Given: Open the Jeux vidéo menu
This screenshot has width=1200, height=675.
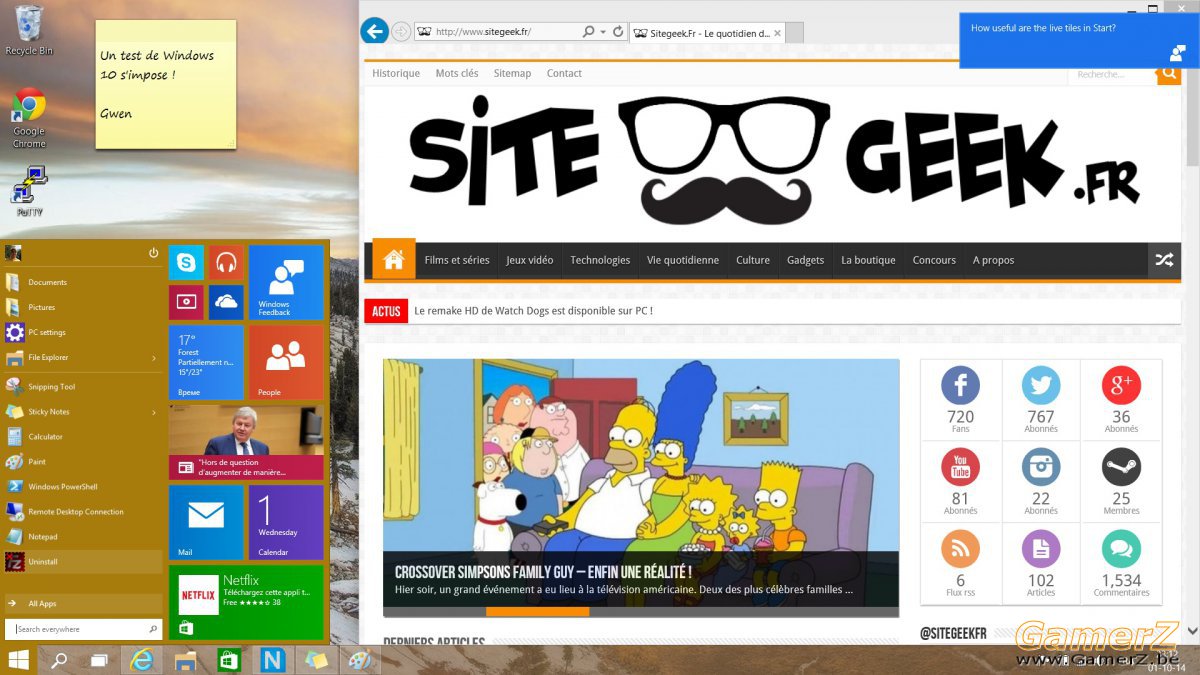Looking at the screenshot, I should point(530,260).
